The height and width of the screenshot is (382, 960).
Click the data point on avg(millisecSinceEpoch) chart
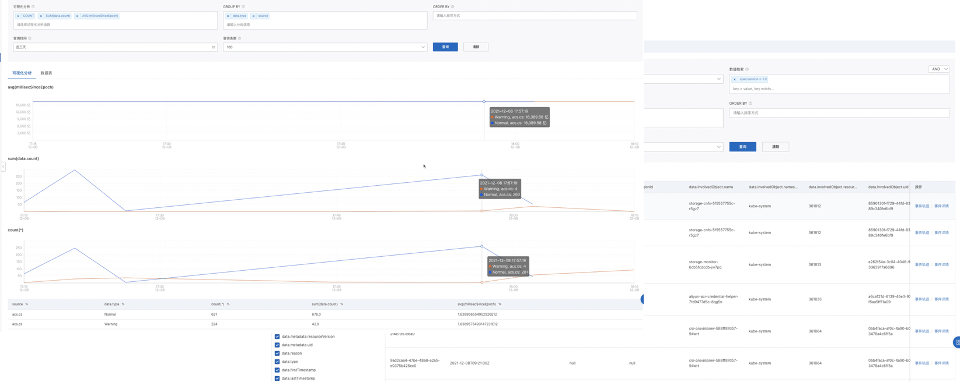point(484,101)
